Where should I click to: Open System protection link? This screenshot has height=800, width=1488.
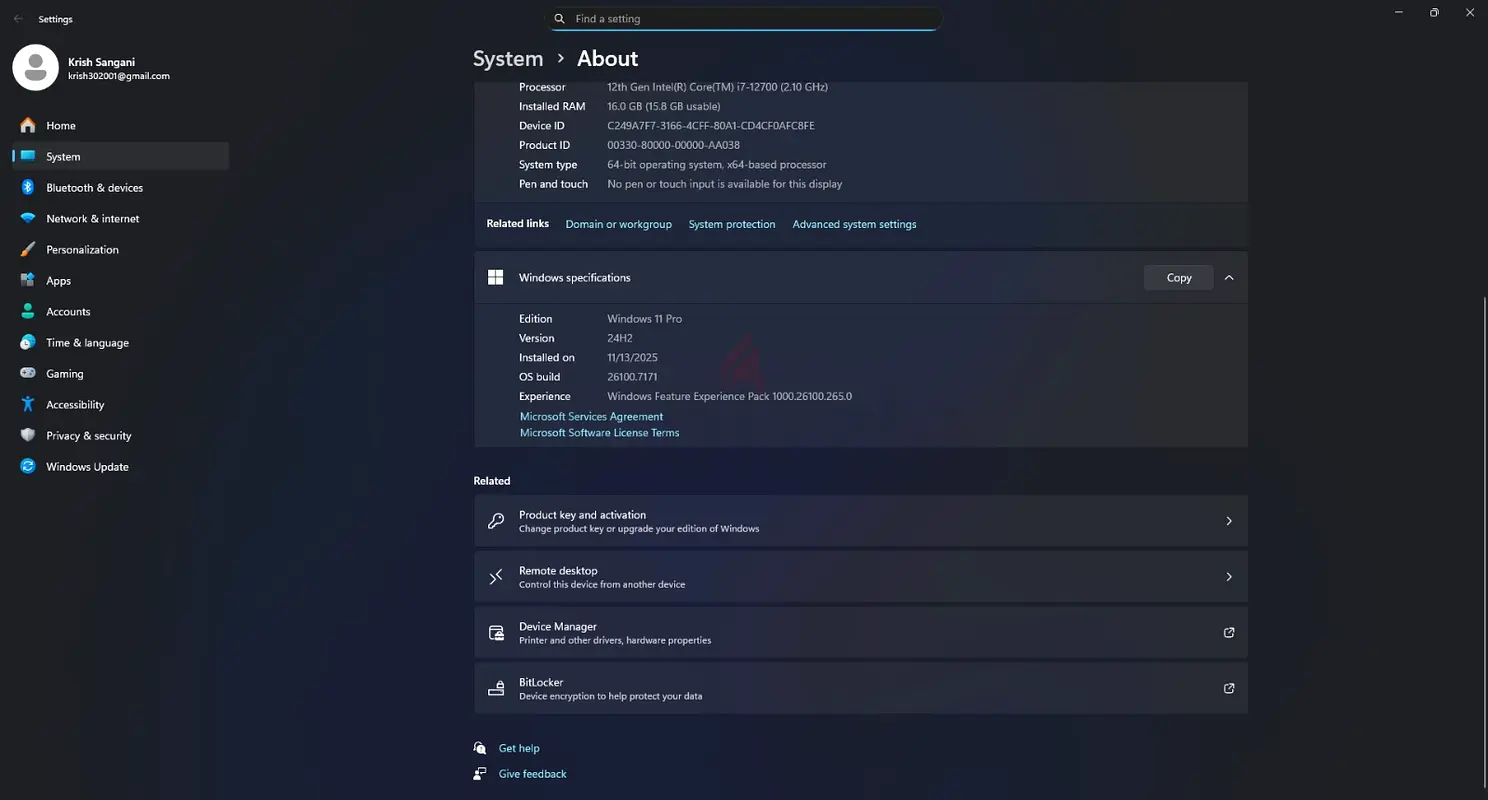pos(732,224)
